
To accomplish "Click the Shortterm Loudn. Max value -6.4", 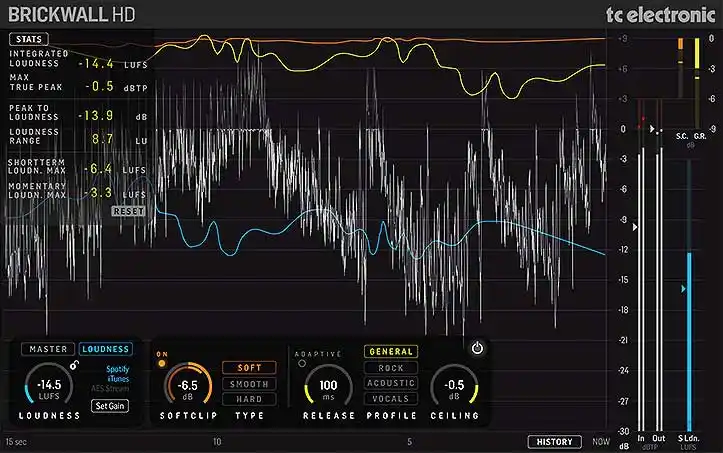I will [98, 169].
